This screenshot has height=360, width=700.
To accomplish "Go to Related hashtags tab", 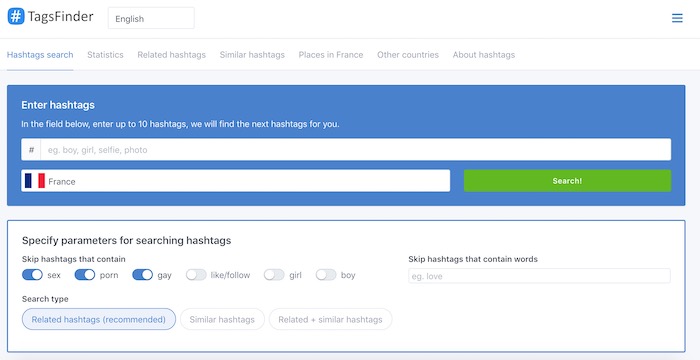I will (171, 55).
